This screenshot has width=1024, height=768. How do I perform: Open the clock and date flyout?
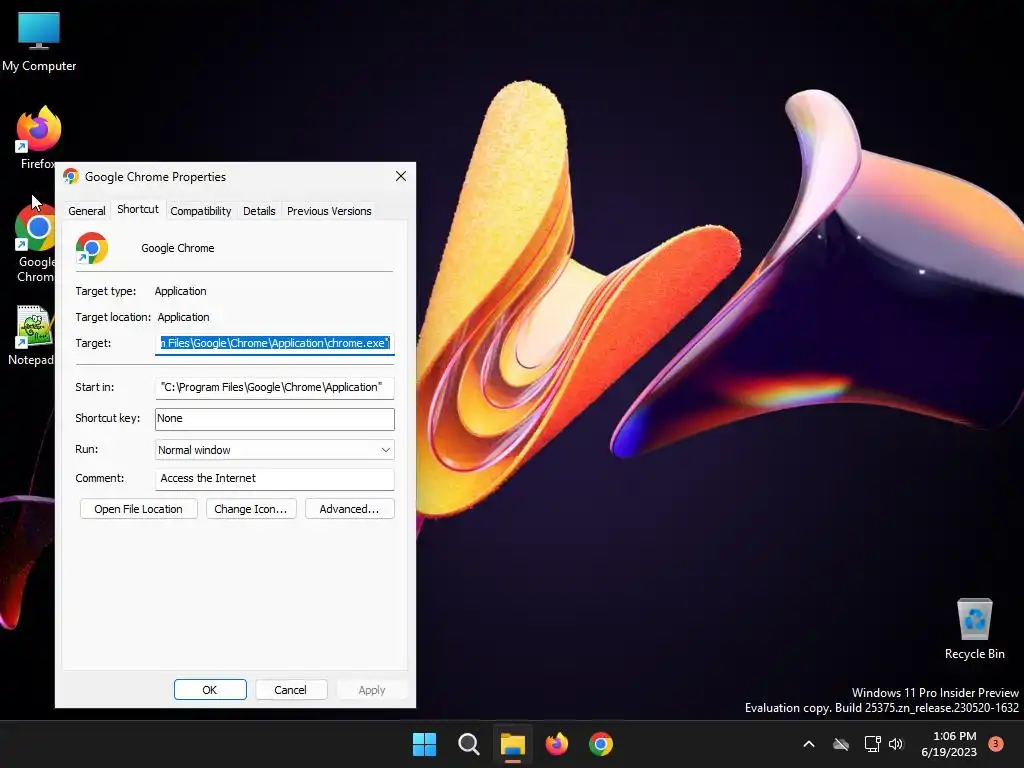coord(949,744)
